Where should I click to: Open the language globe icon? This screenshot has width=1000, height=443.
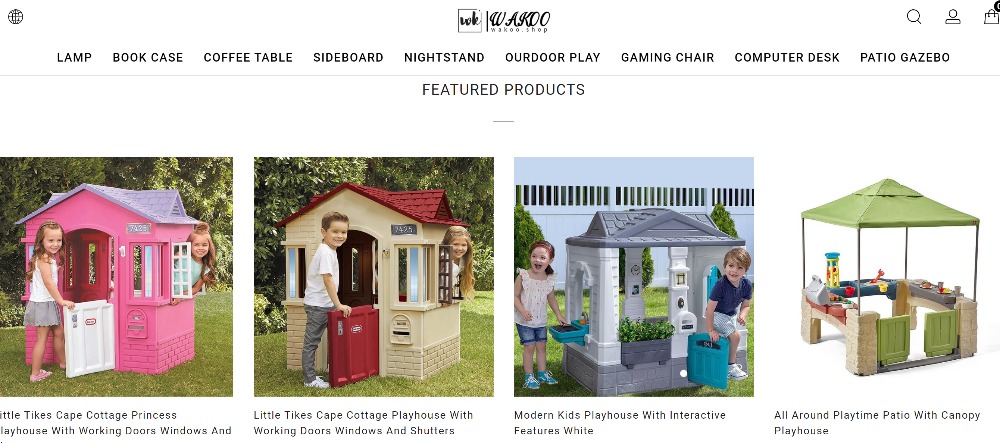point(15,17)
